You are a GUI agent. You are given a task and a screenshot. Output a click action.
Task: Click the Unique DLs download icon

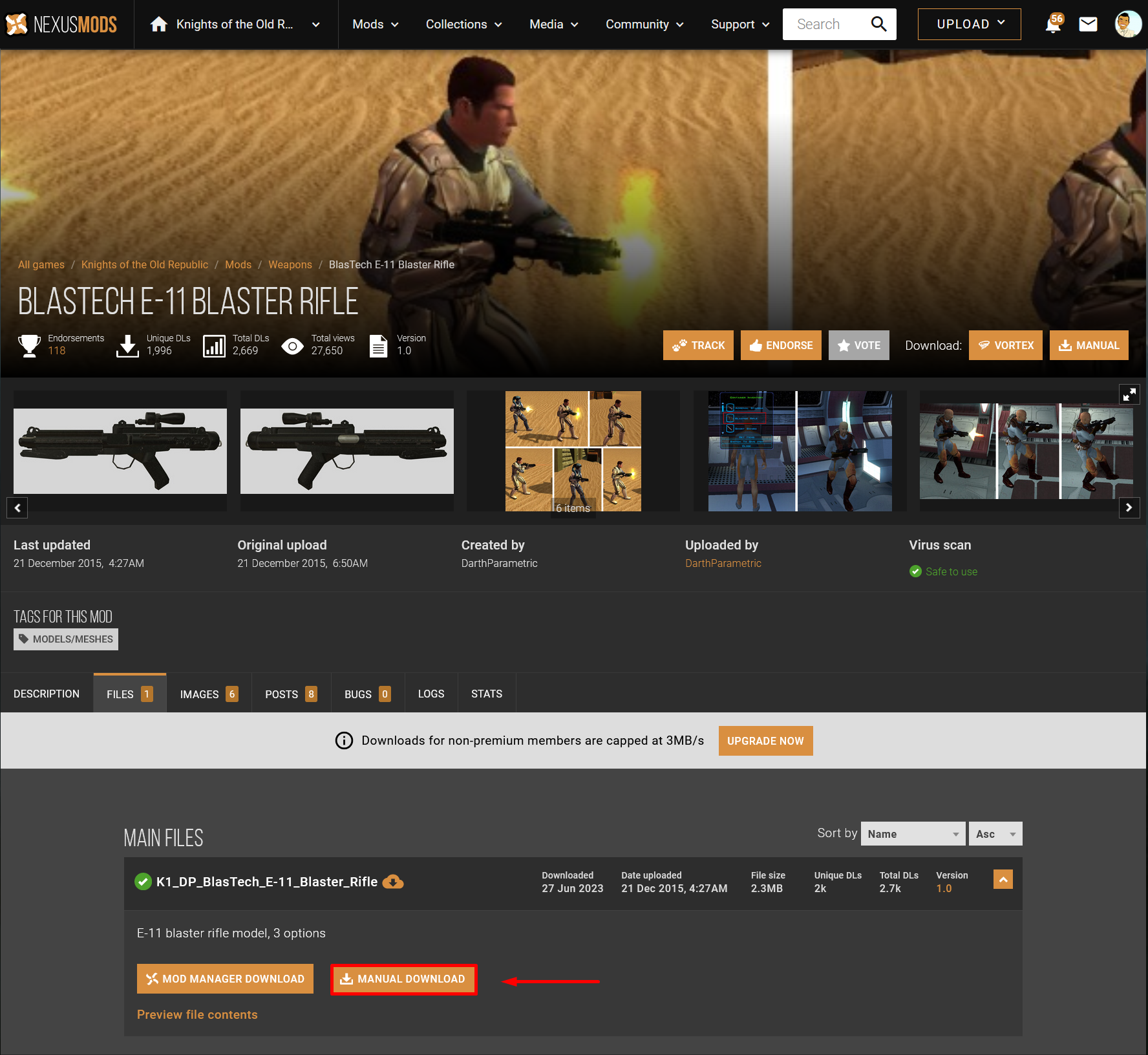[x=127, y=346]
